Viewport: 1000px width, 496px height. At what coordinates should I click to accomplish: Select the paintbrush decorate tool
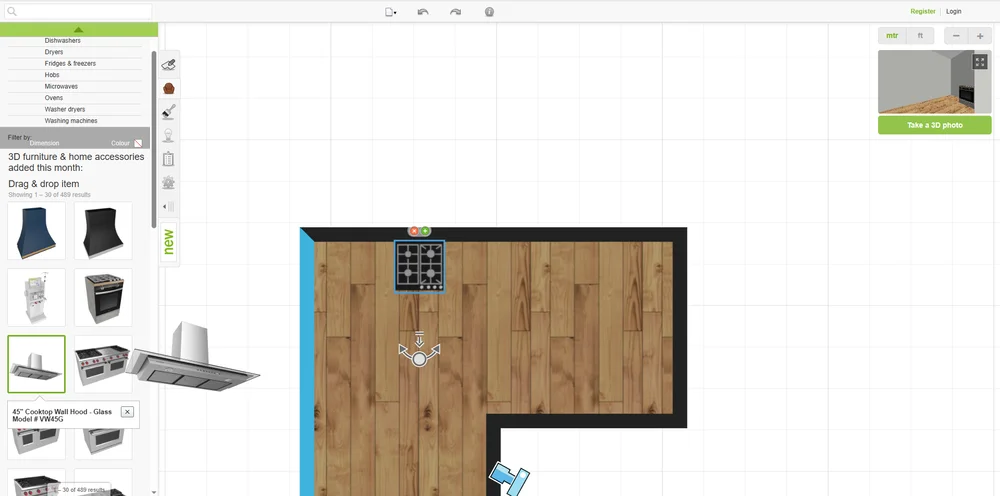coord(169,111)
